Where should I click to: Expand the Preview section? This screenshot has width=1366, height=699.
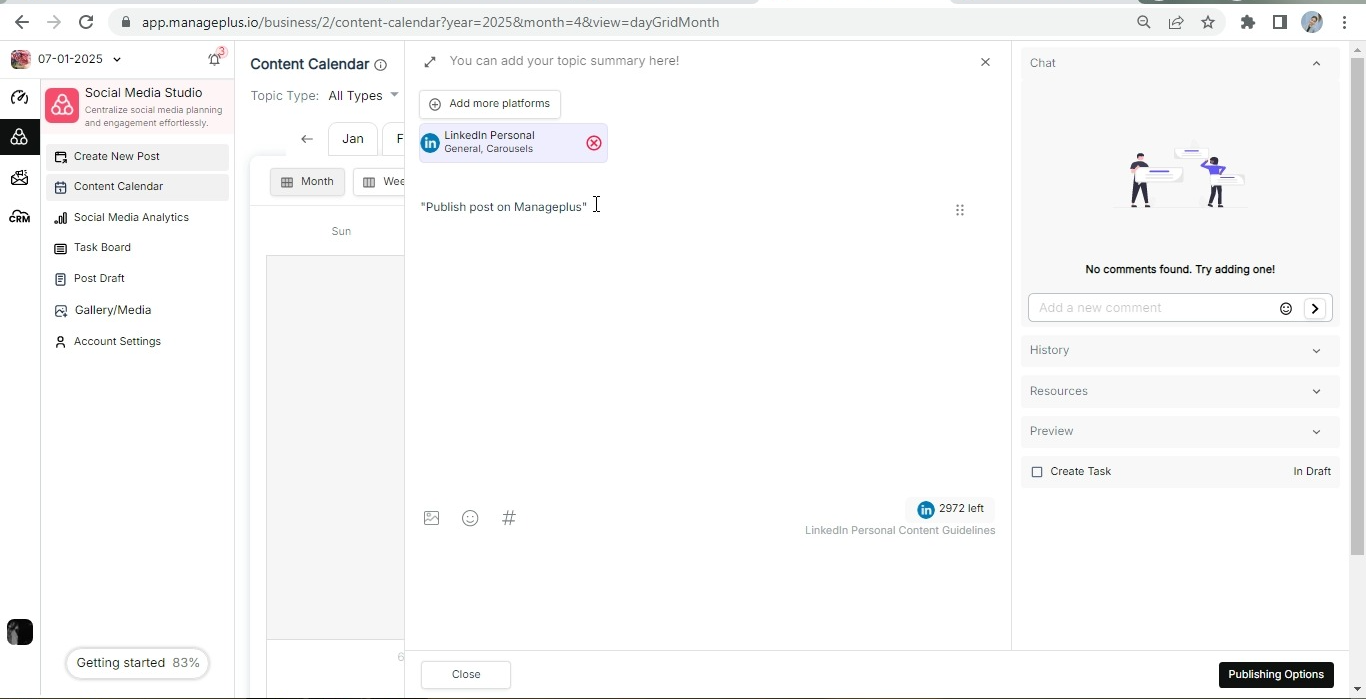point(1180,431)
